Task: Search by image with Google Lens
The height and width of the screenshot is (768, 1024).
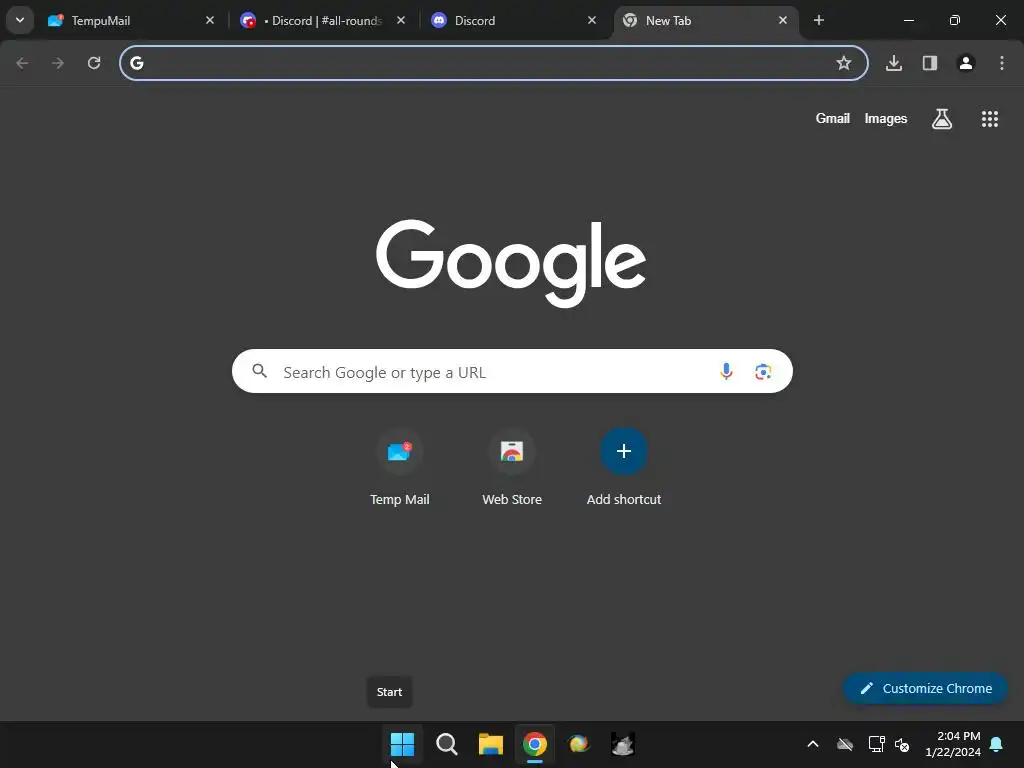Action: point(763,372)
